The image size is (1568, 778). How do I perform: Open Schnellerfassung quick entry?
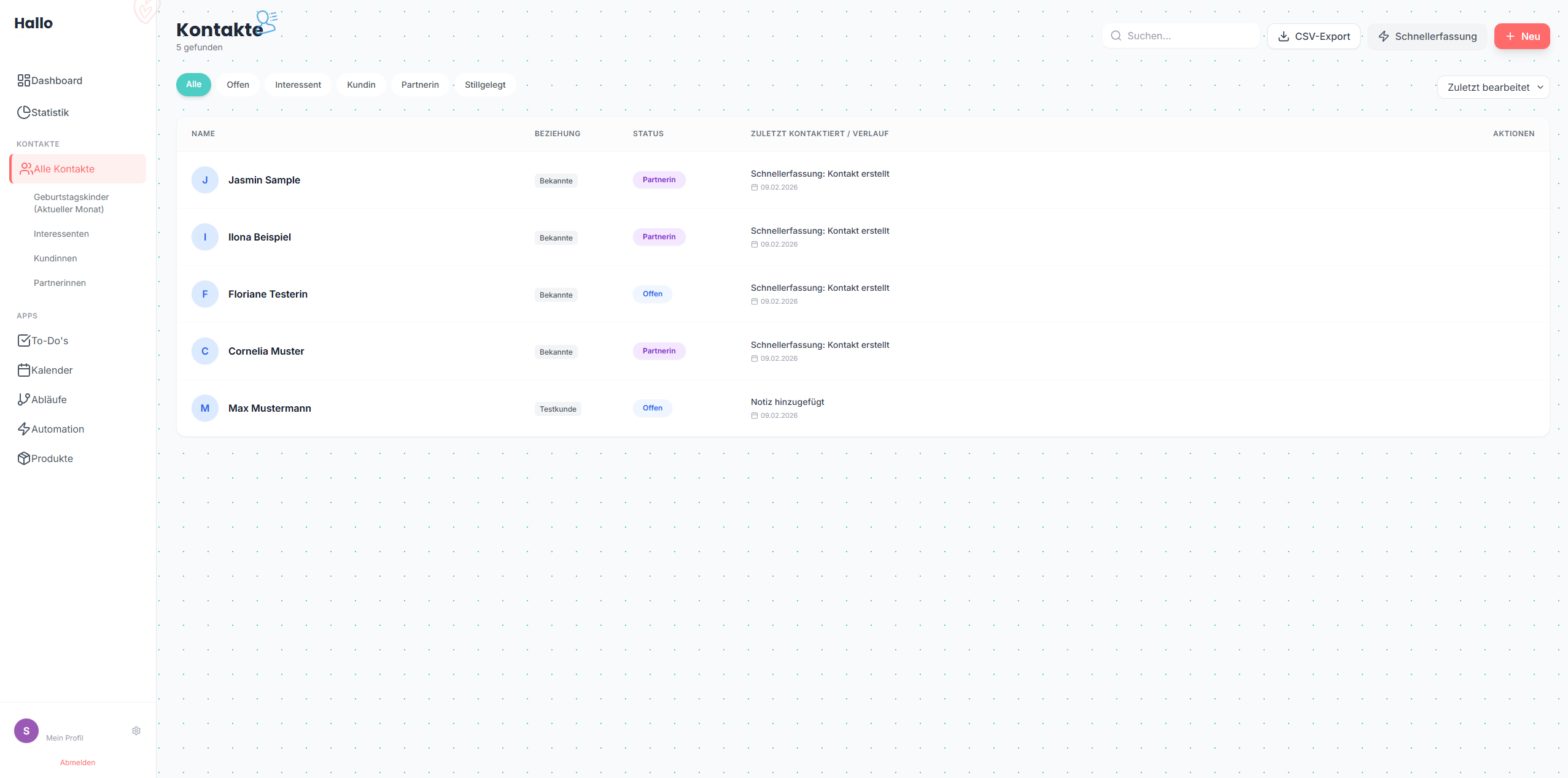tap(1427, 36)
